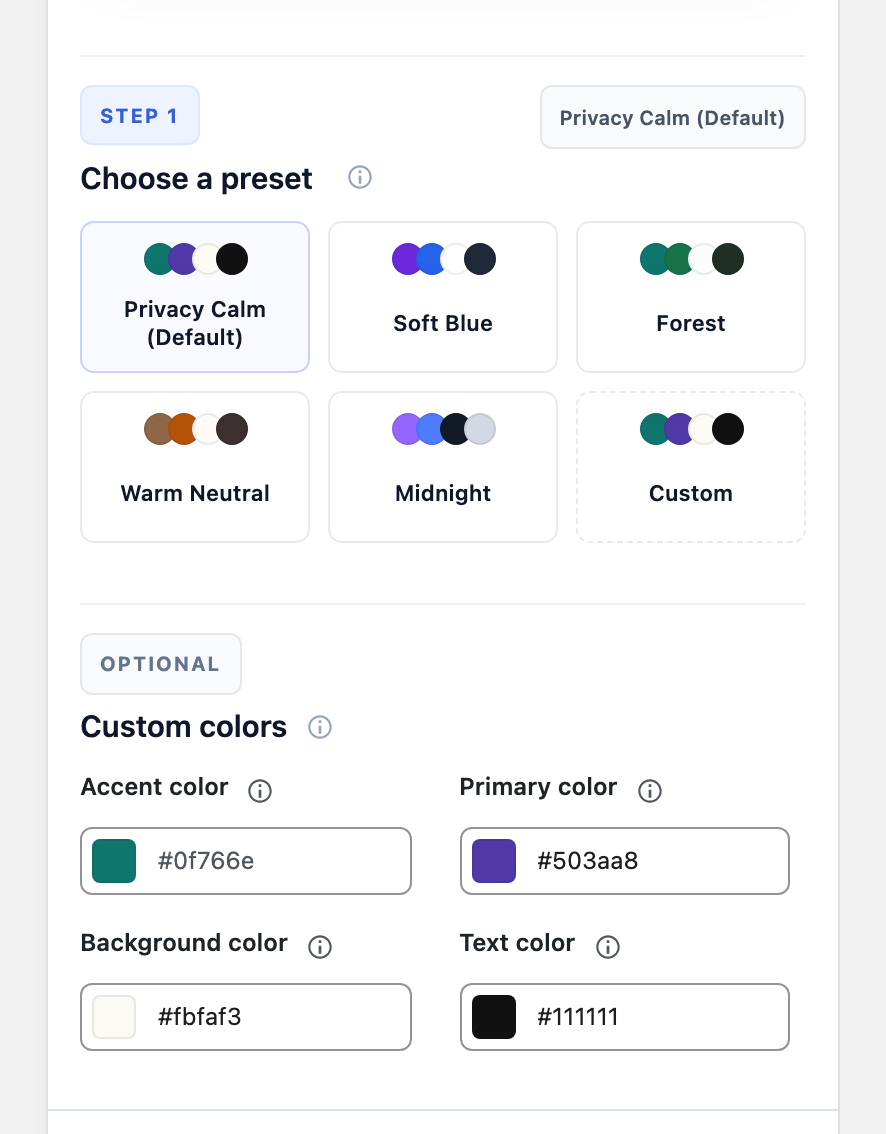Click the Privacy Calm (Default) badge at top right

coord(673,117)
